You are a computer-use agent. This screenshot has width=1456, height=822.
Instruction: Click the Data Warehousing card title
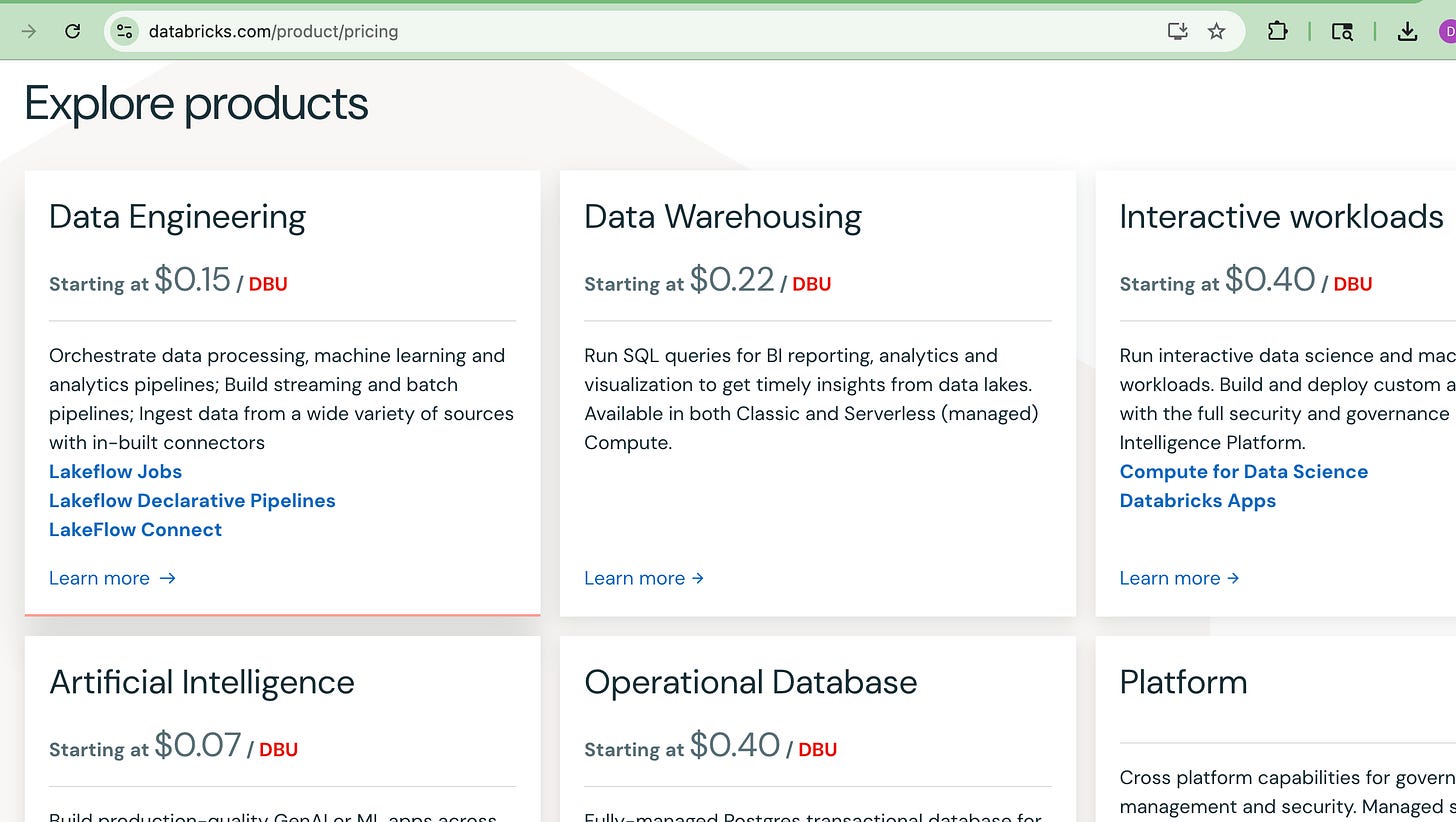[722, 217]
